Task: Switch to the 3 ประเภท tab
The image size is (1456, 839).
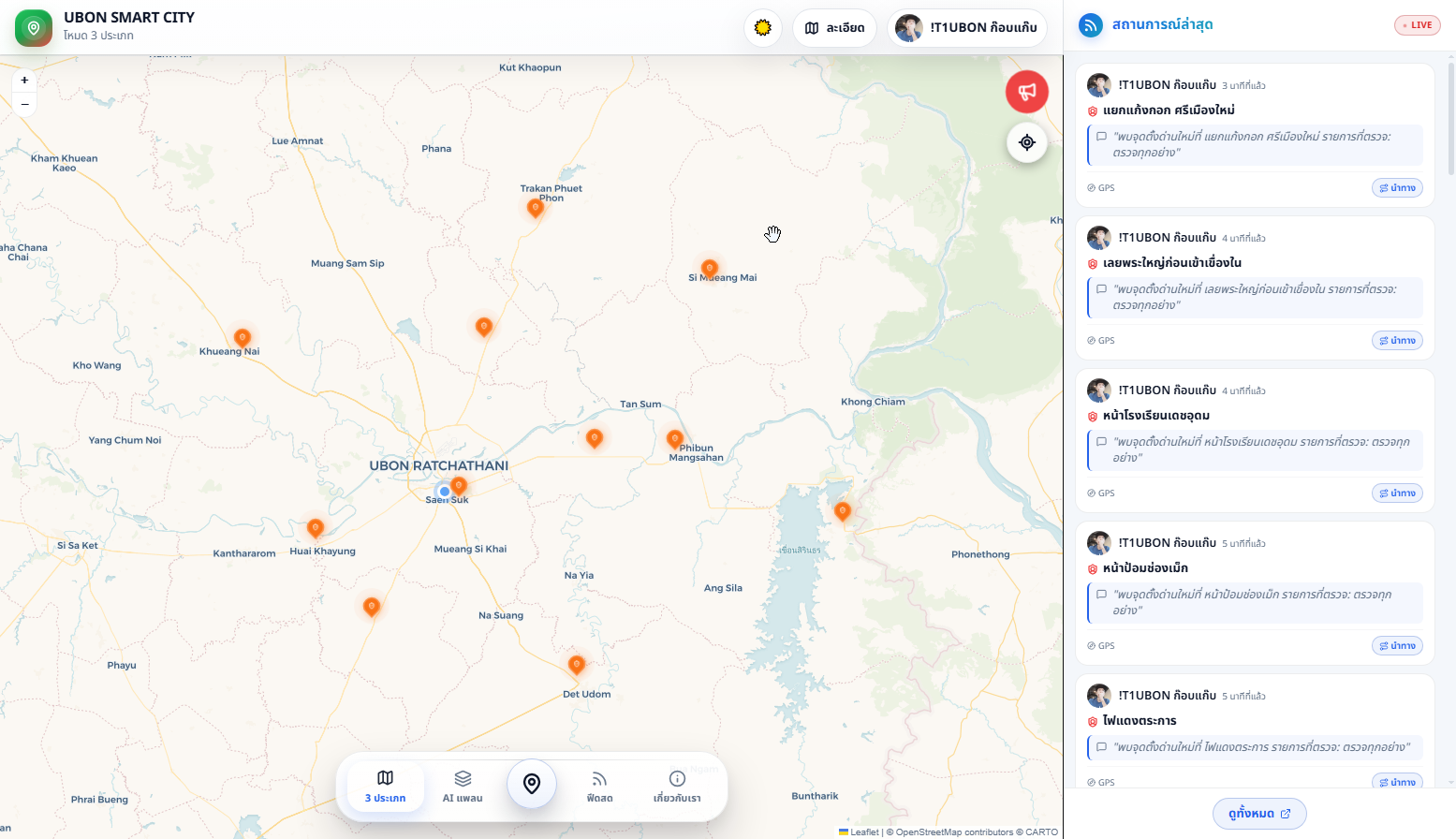Action: [385, 786]
